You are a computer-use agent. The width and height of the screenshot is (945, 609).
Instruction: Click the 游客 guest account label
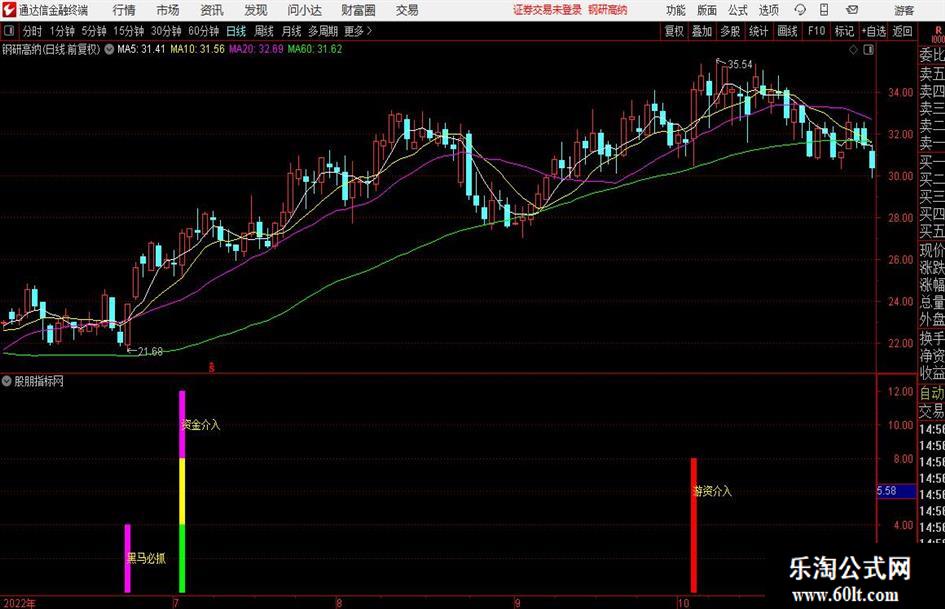pyautogui.click(x=904, y=10)
